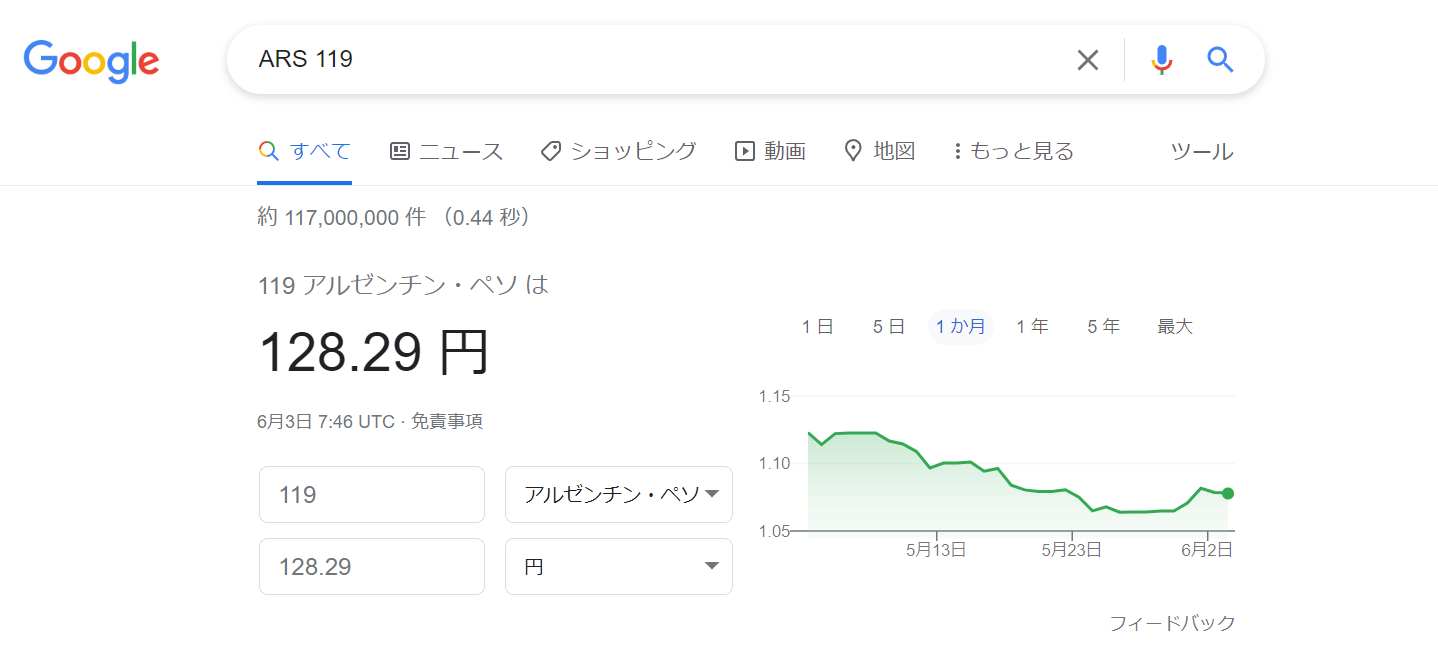Clear the search box with X icon
Screen dimensions: 1438x652
pos(1087,60)
